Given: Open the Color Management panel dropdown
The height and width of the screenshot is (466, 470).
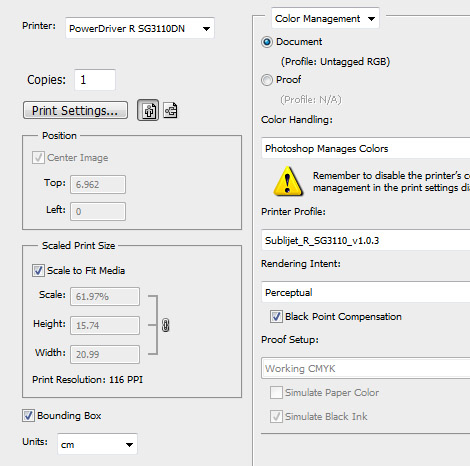Looking at the screenshot, I should [x=325, y=19].
